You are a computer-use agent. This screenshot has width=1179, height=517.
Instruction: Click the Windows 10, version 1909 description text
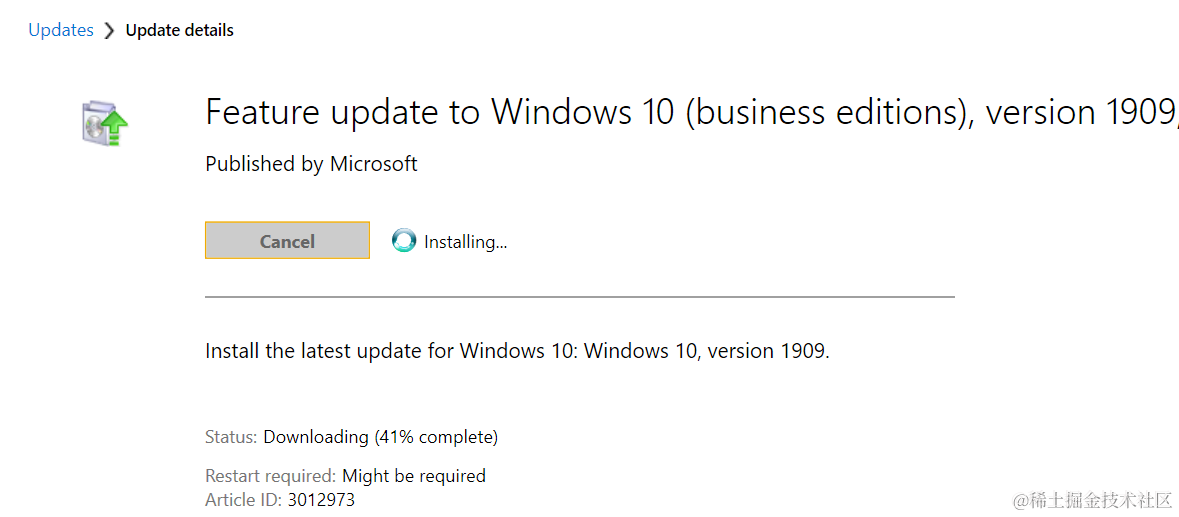click(x=706, y=351)
